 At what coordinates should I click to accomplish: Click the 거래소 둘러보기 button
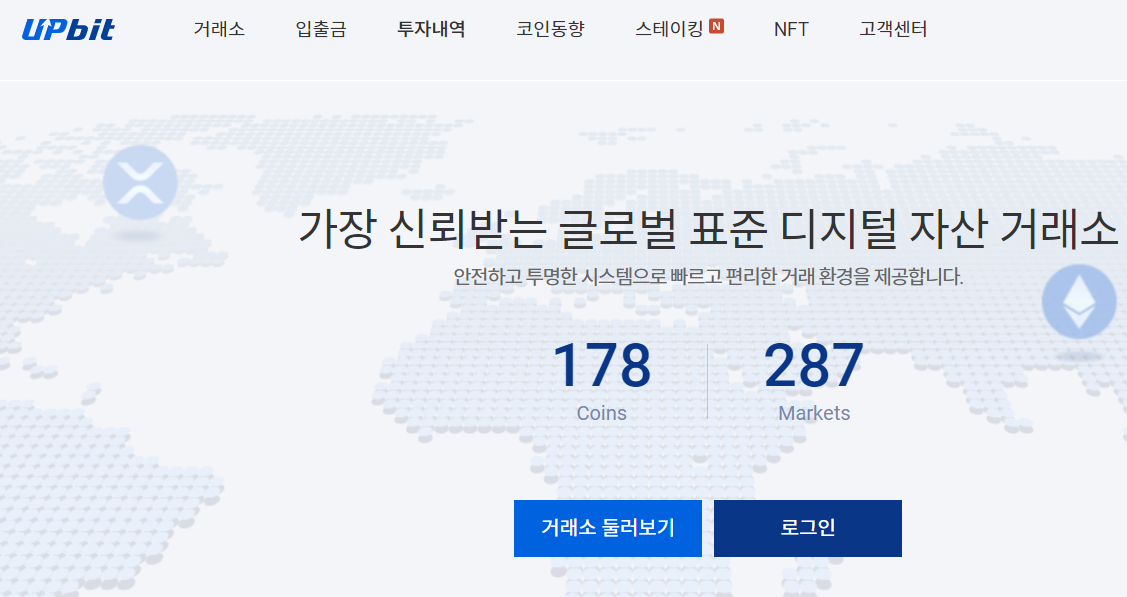click(x=607, y=528)
